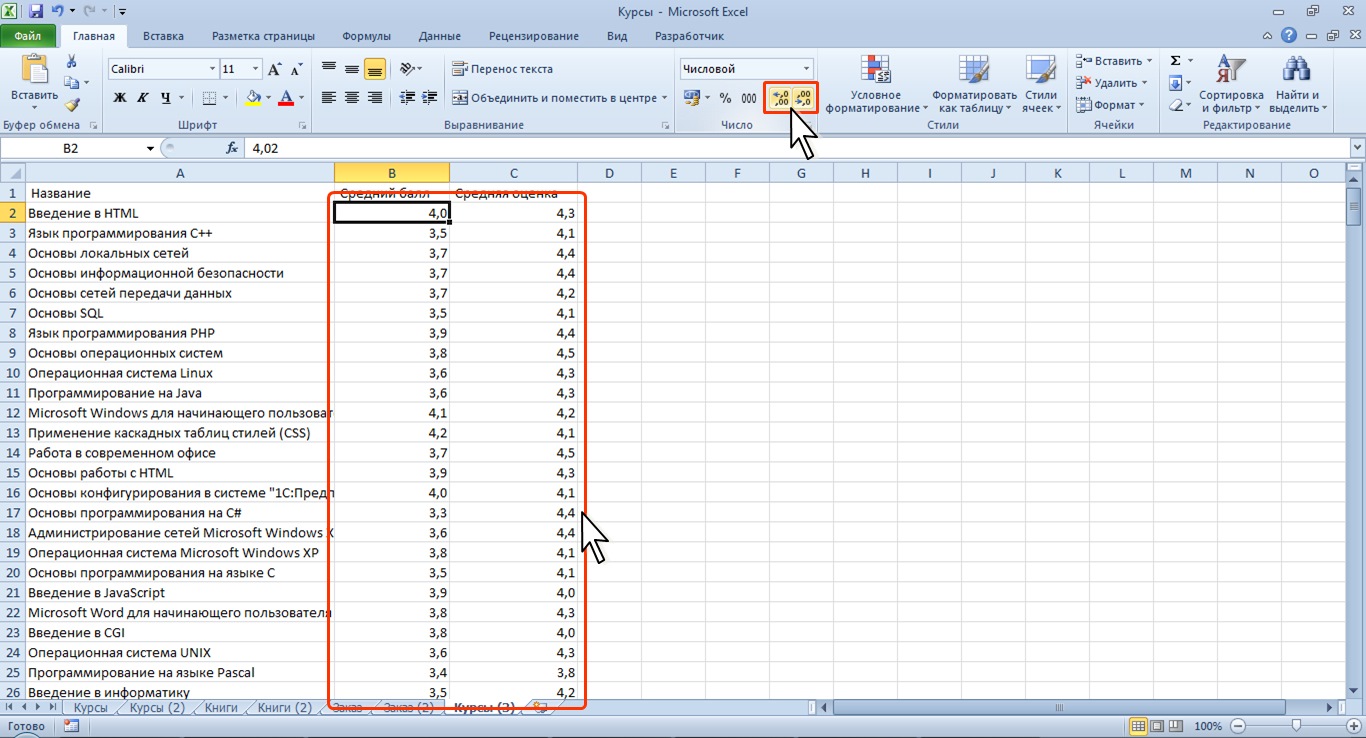Increase font size with the large A

point(275,69)
